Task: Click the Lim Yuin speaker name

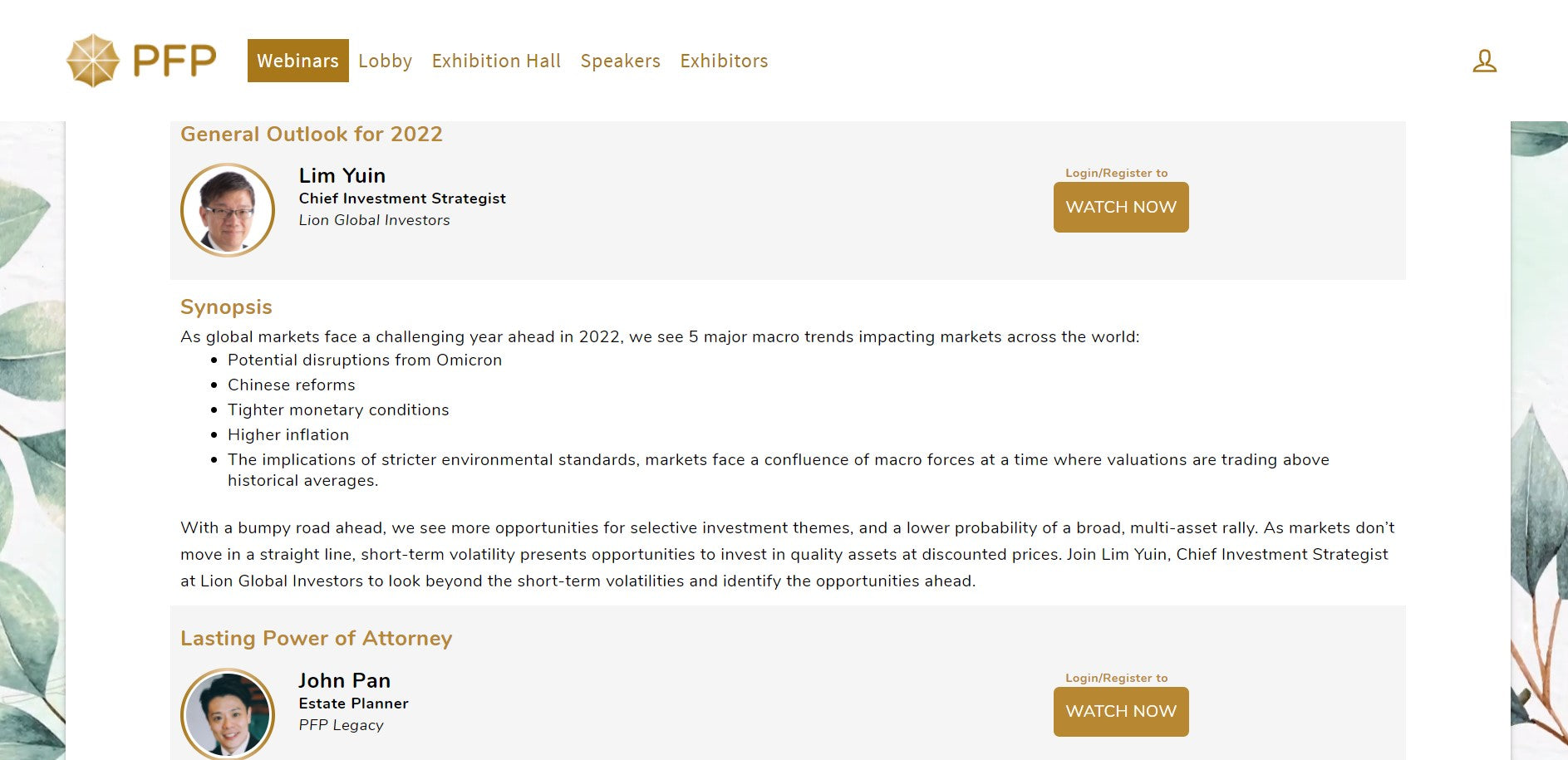Action: click(x=342, y=176)
